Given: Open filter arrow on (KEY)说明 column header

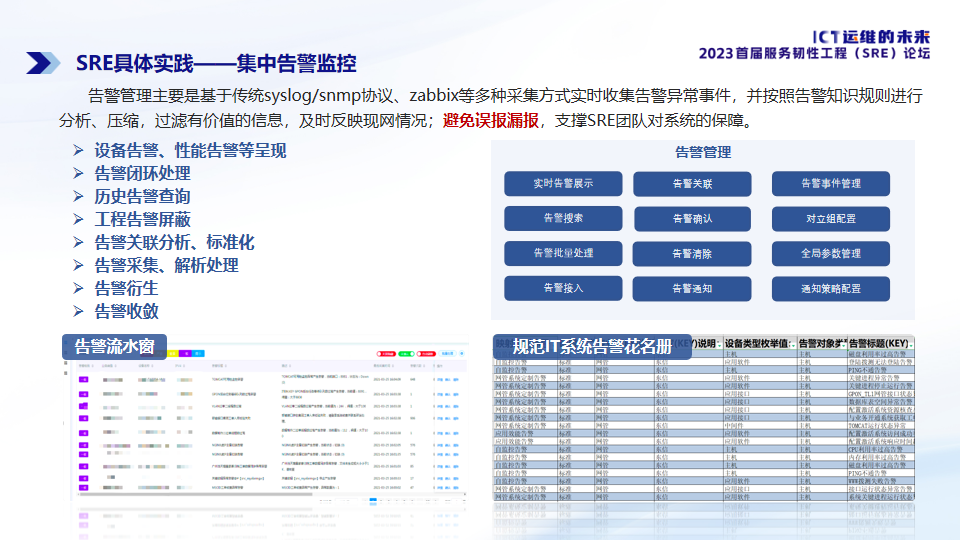Looking at the screenshot, I should [x=719, y=345].
